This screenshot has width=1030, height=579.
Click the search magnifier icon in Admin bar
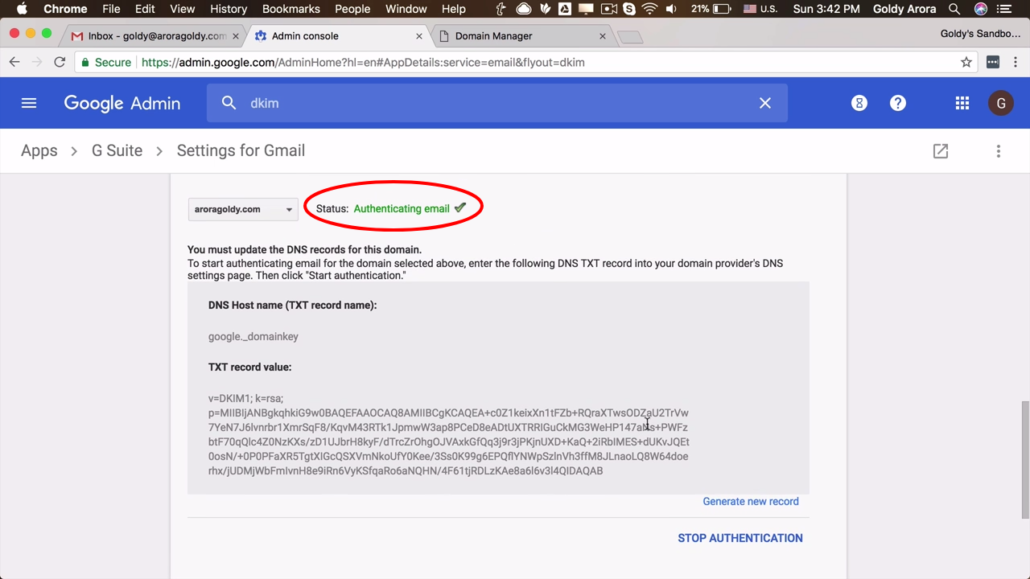[229, 103]
